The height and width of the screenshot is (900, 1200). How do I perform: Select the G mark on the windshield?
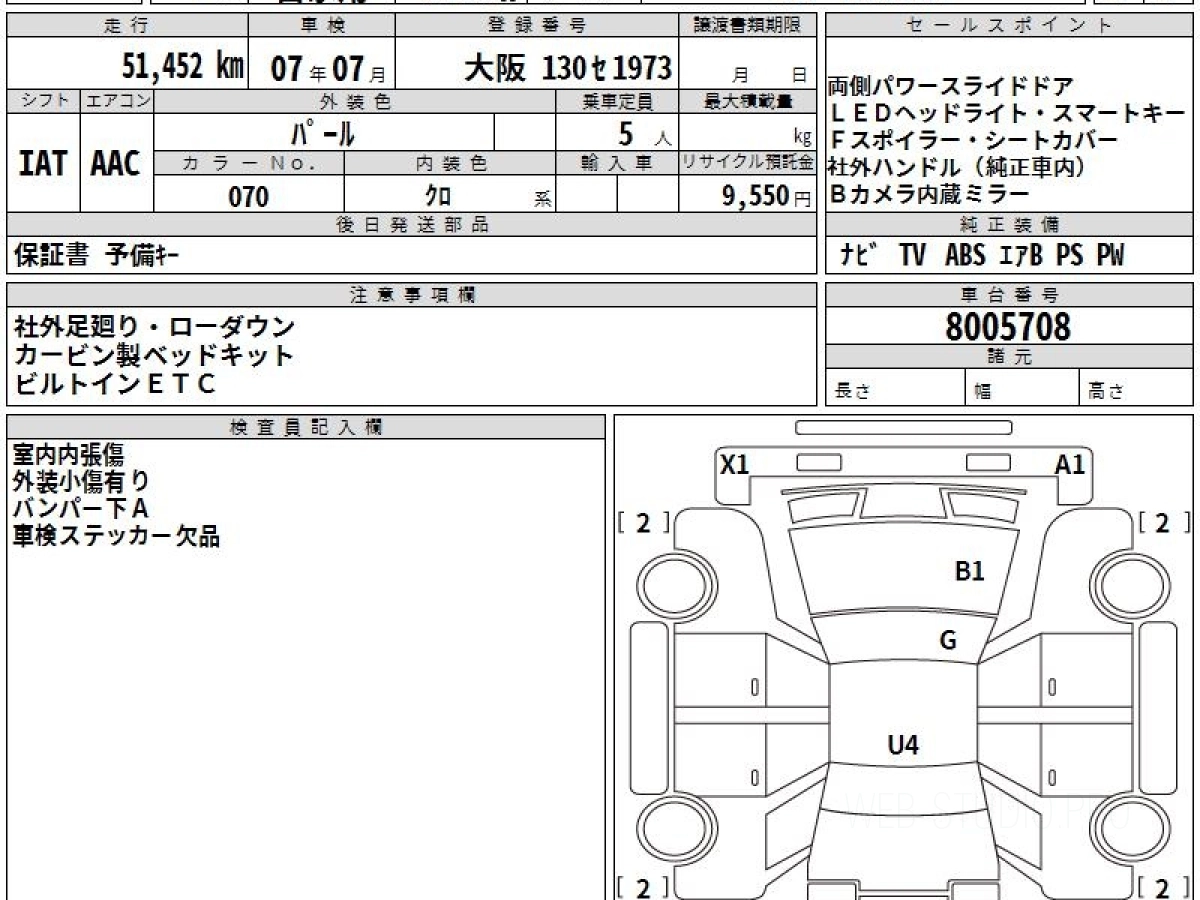[x=948, y=640]
